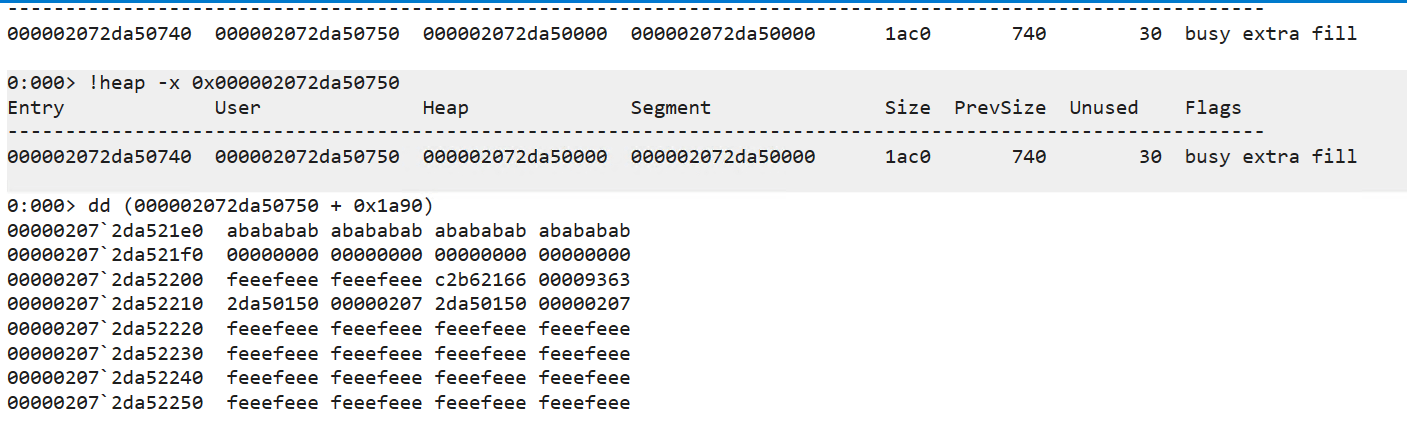The width and height of the screenshot is (1407, 427).
Task: Click the row address 00000207`2da52230
Action: coord(104,354)
